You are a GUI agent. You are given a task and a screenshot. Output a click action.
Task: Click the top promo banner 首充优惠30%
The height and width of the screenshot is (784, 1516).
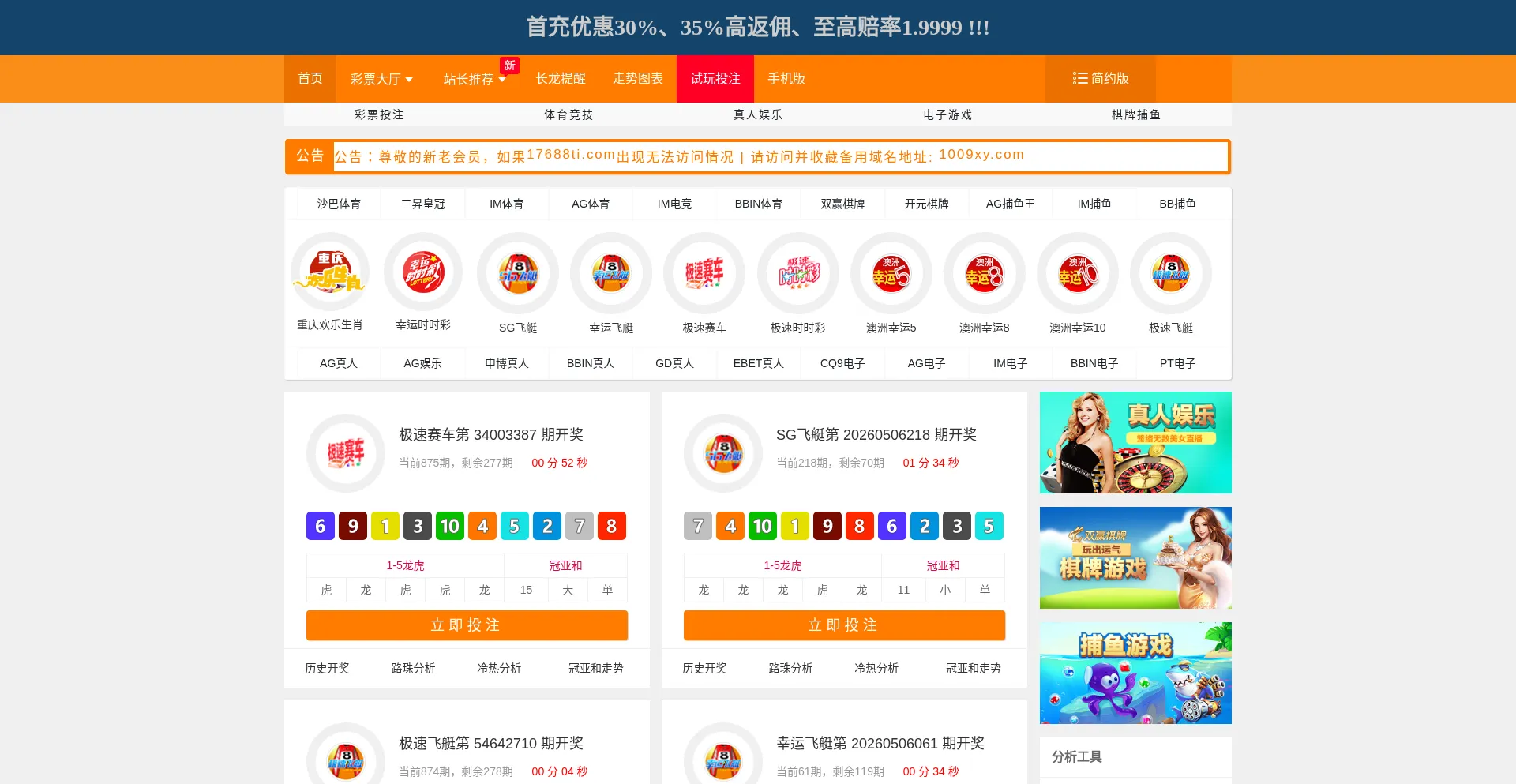click(x=758, y=28)
